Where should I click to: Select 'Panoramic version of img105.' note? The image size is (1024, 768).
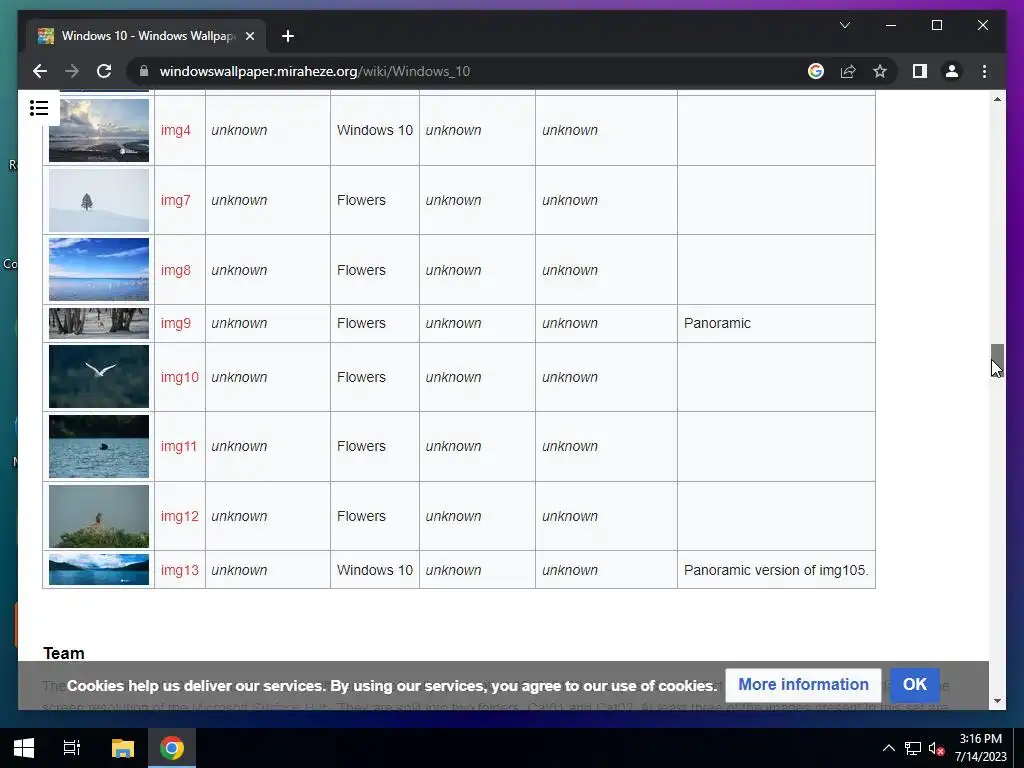[x=776, y=570]
